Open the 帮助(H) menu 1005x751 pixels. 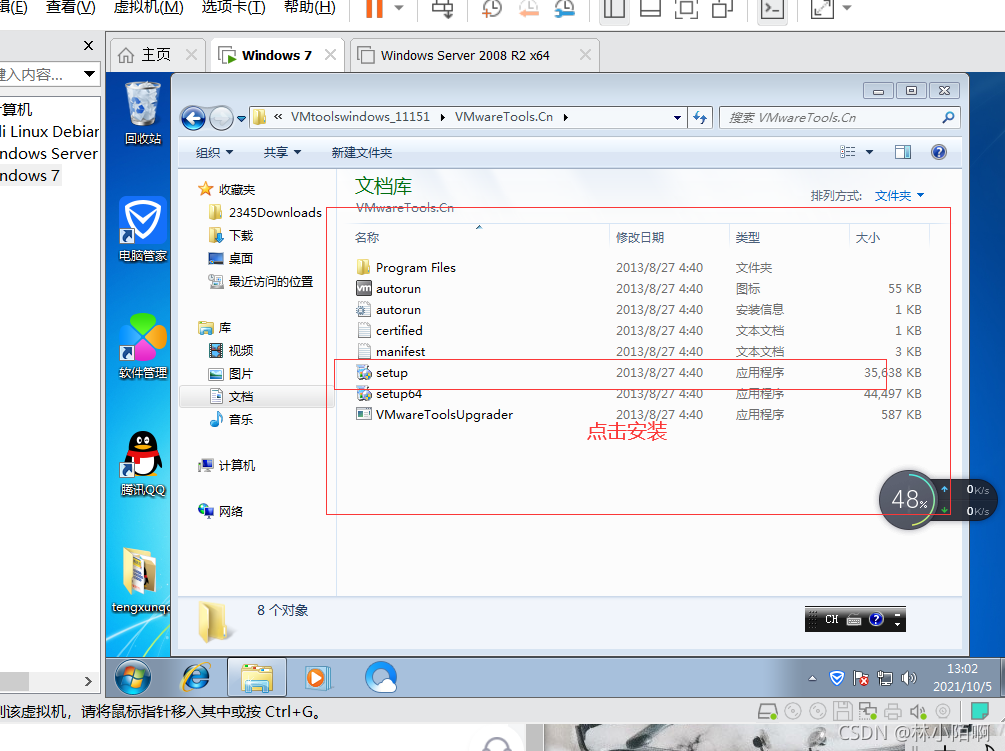point(310,8)
